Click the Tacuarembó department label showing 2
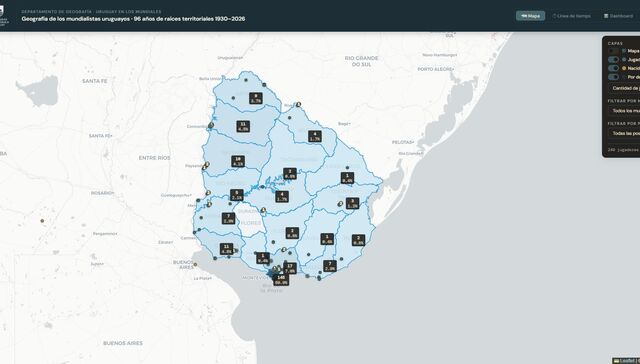640x364 pixels. click(x=290, y=174)
